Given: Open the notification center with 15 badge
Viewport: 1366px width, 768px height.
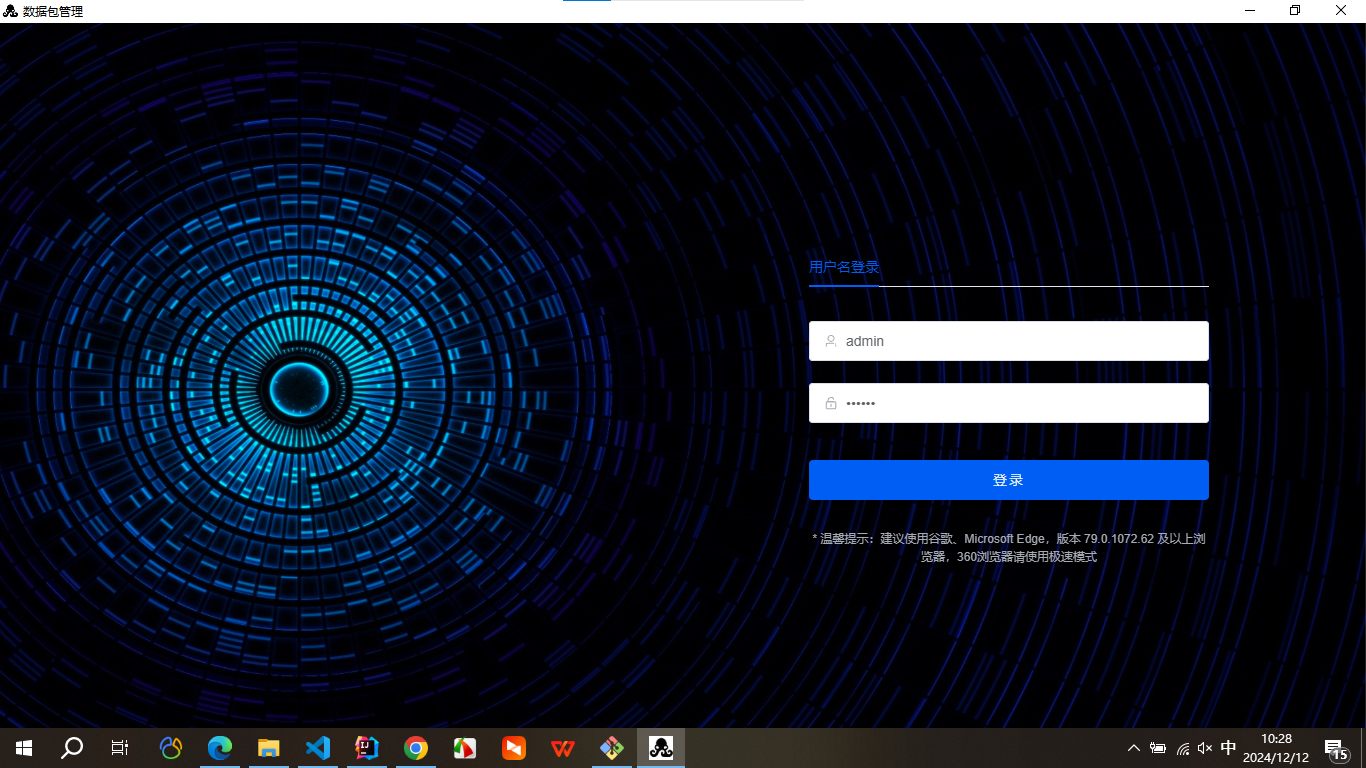Looking at the screenshot, I should point(1335,748).
